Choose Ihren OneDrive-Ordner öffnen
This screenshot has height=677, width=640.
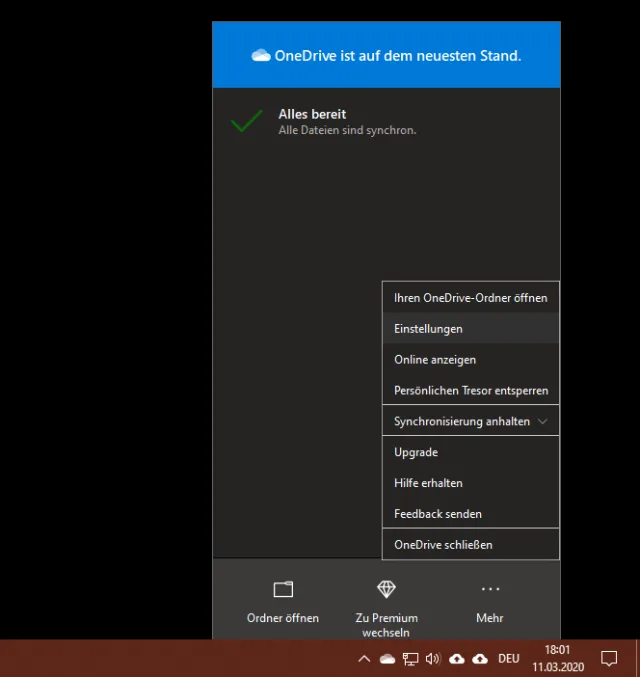(x=470, y=297)
